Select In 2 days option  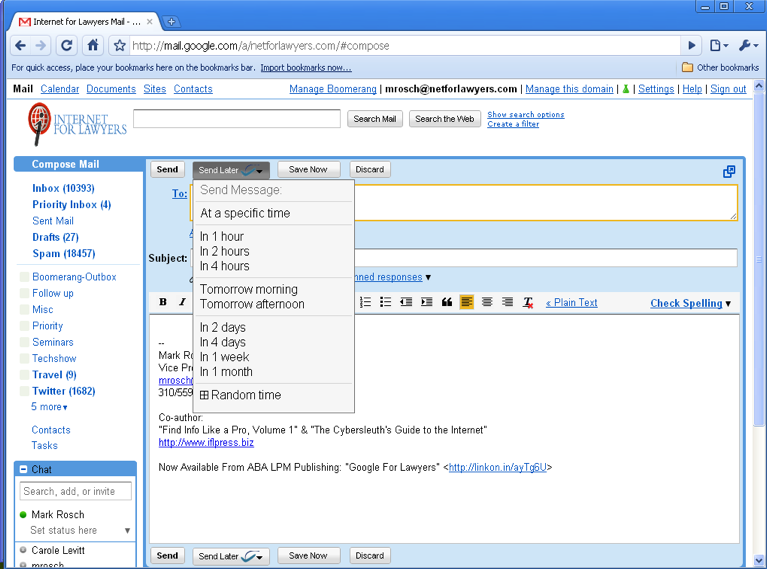coord(223,327)
